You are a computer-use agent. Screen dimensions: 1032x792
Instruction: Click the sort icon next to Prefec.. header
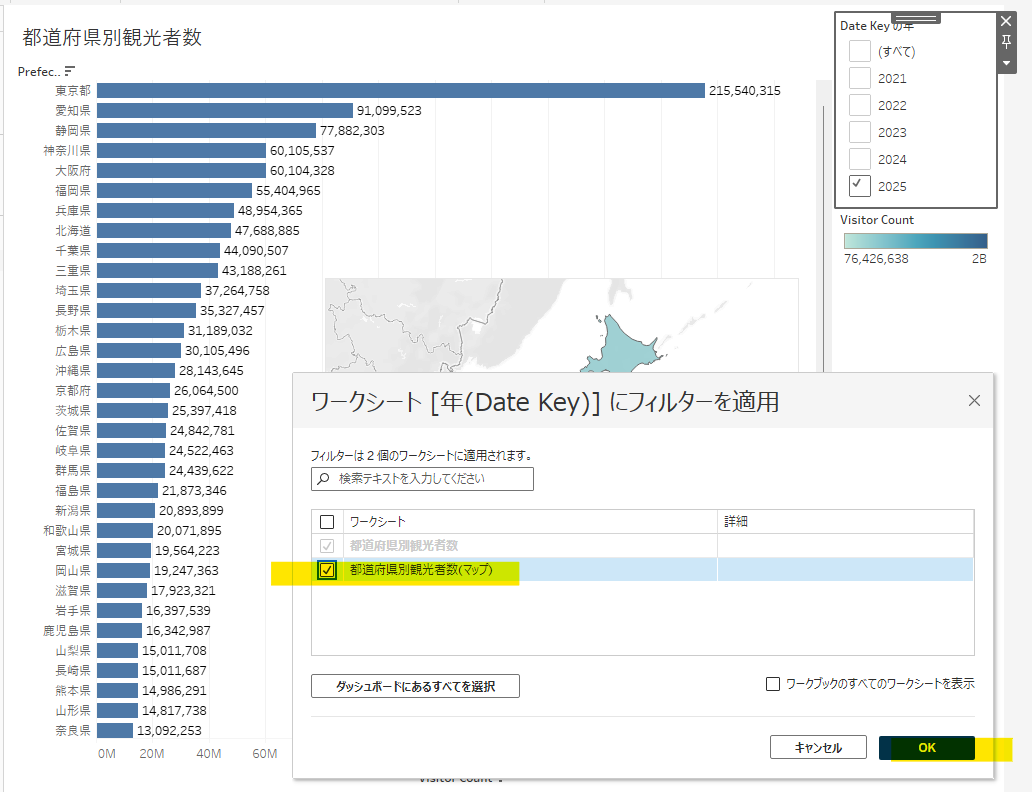point(70,70)
